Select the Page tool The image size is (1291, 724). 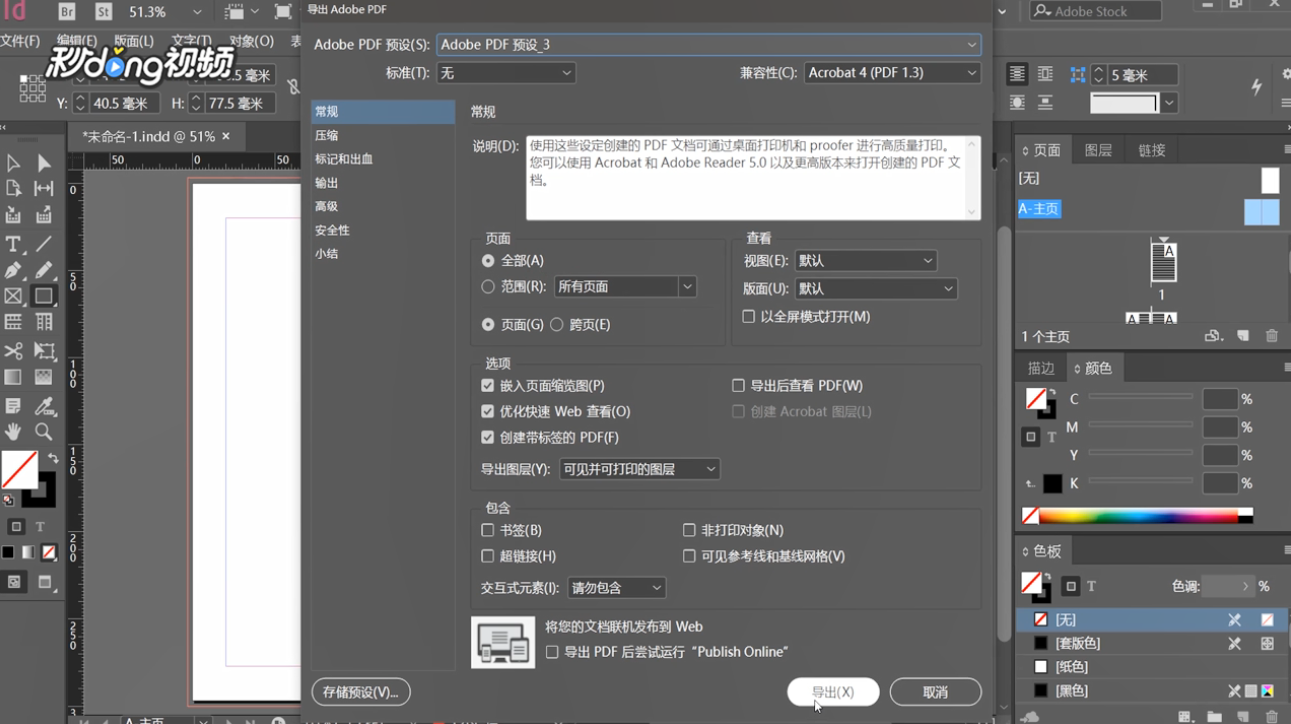pos(13,189)
